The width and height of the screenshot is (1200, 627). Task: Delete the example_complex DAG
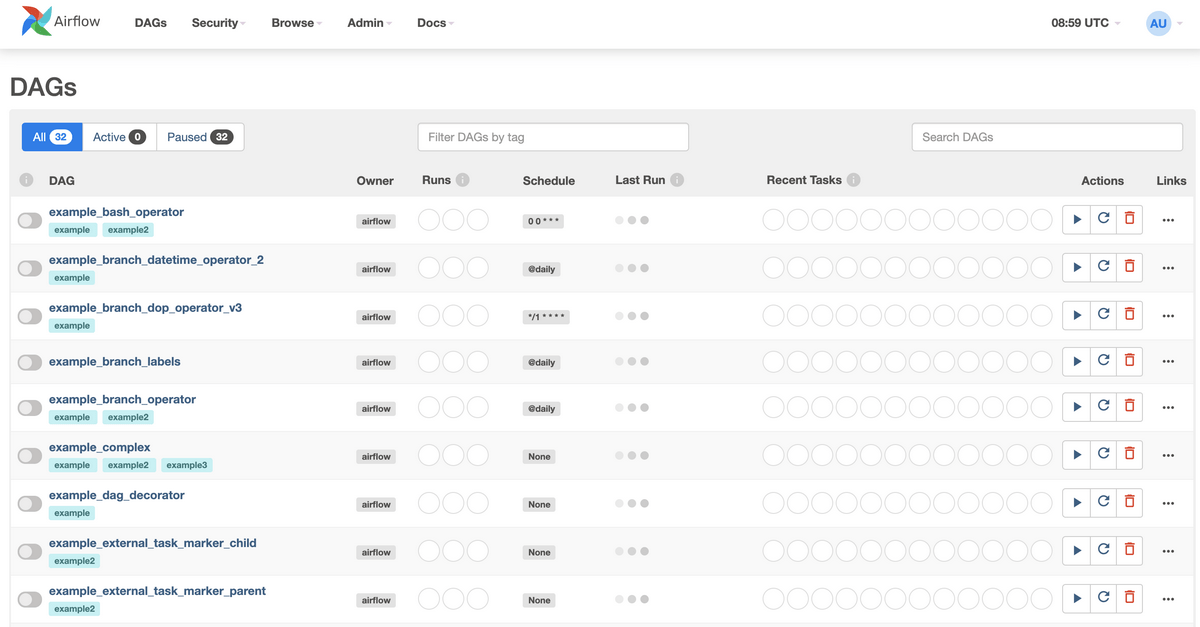[1129, 455]
